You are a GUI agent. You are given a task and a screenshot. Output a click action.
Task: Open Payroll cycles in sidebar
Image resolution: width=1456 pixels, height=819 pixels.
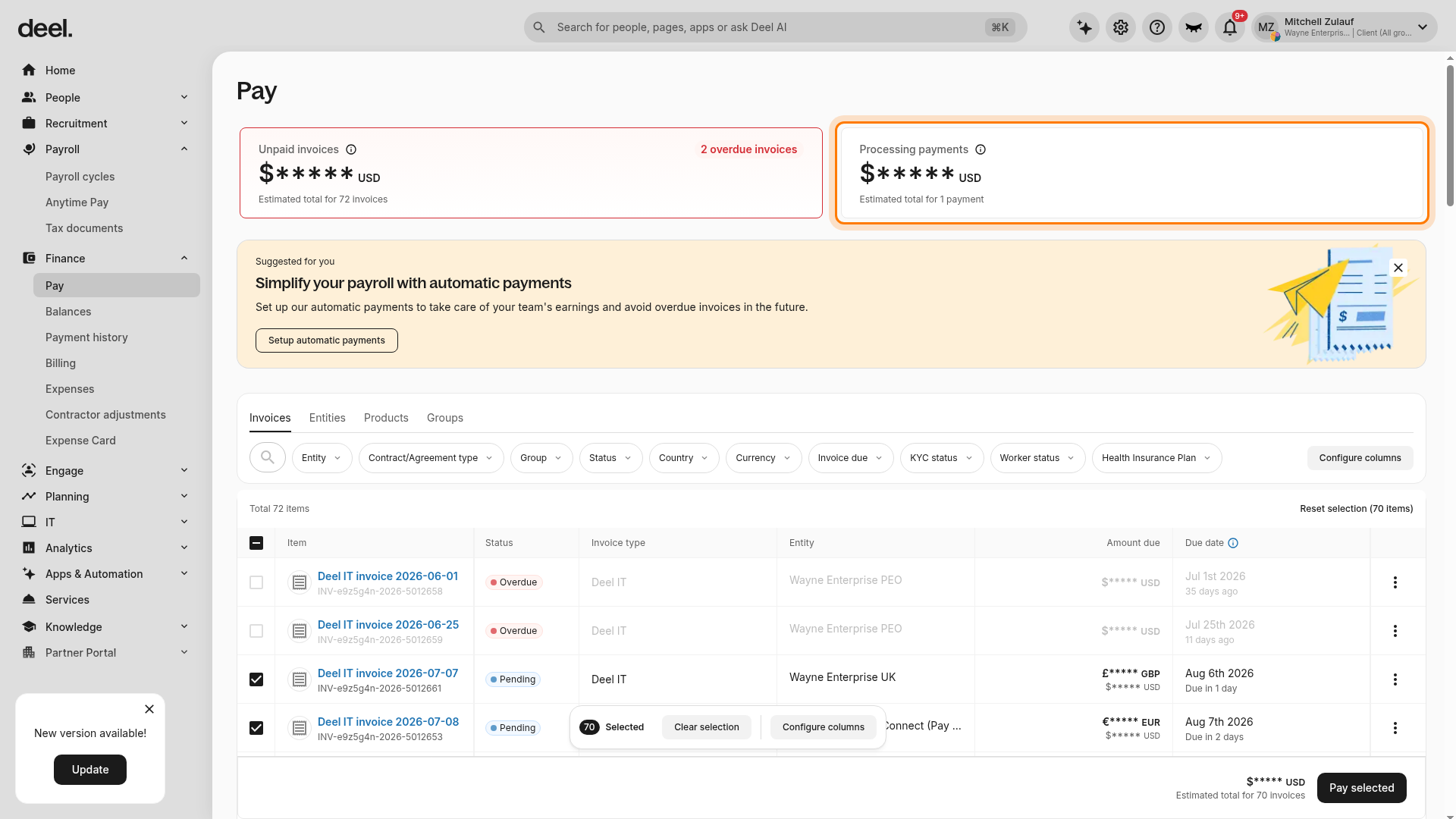tap(80, 177)
